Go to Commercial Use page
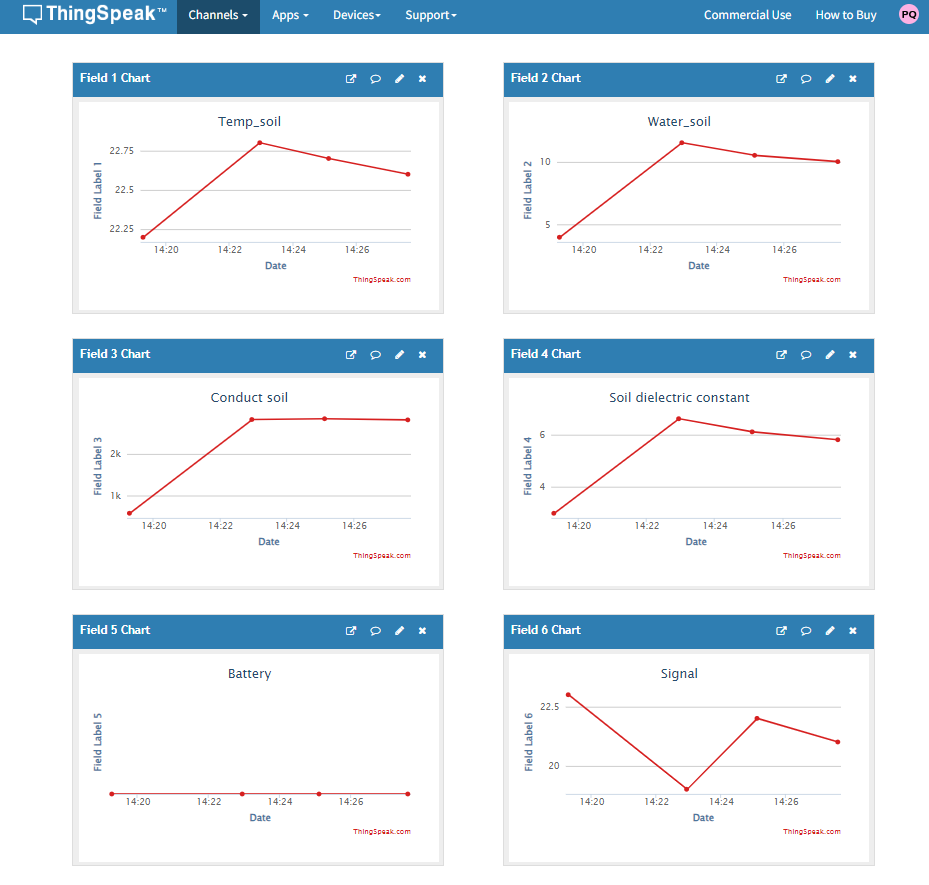 point(747,15)
